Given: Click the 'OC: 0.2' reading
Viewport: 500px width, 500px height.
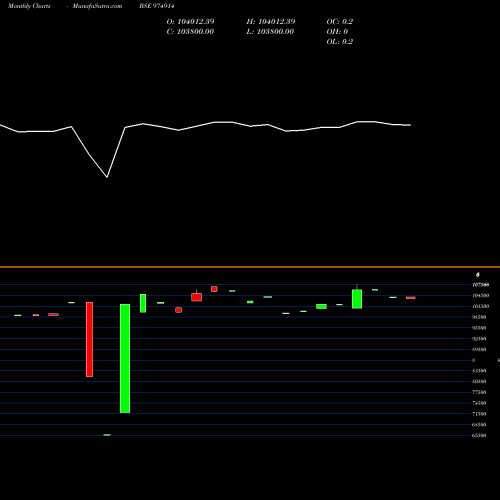Looking at the screenshot, I should [x=340, y=22].
